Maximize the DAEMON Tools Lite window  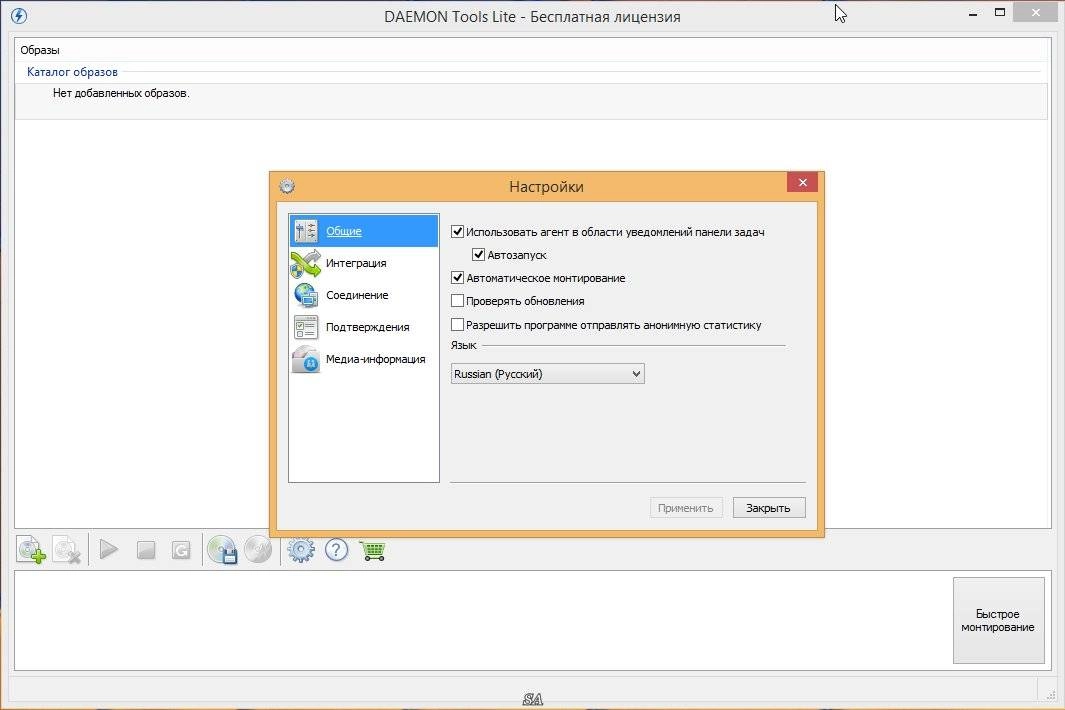[1000, 12]
